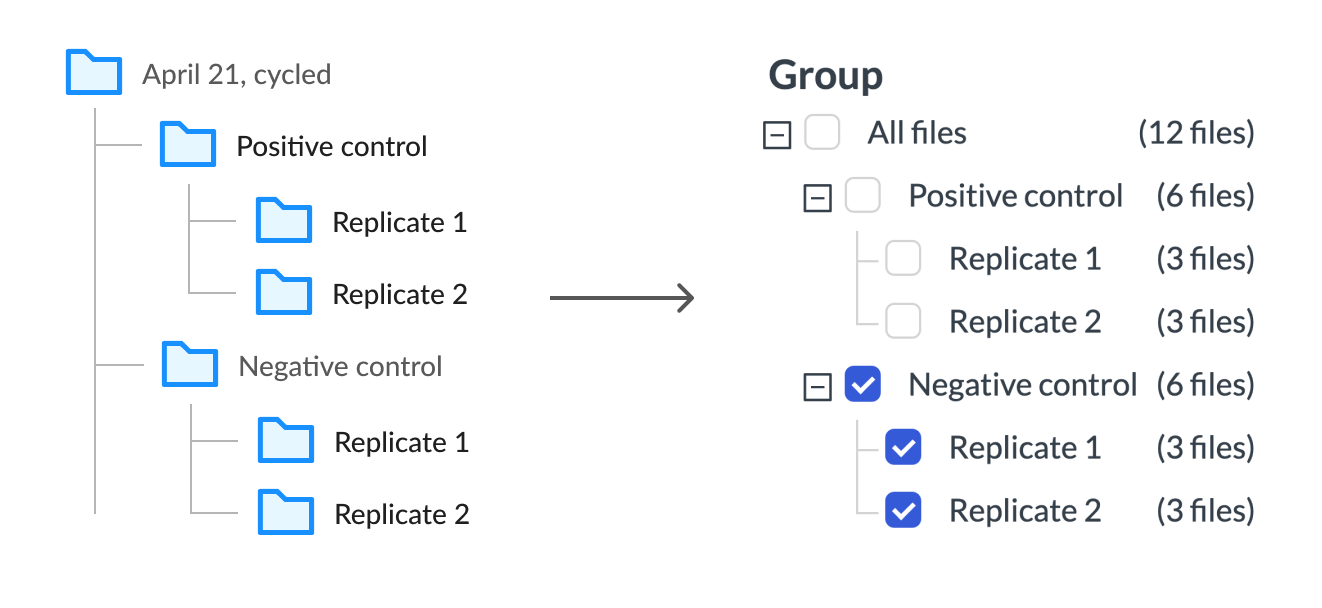The image size is (1322, 608).
Task: Click the 12 files count label
Action: (1195, 133)
